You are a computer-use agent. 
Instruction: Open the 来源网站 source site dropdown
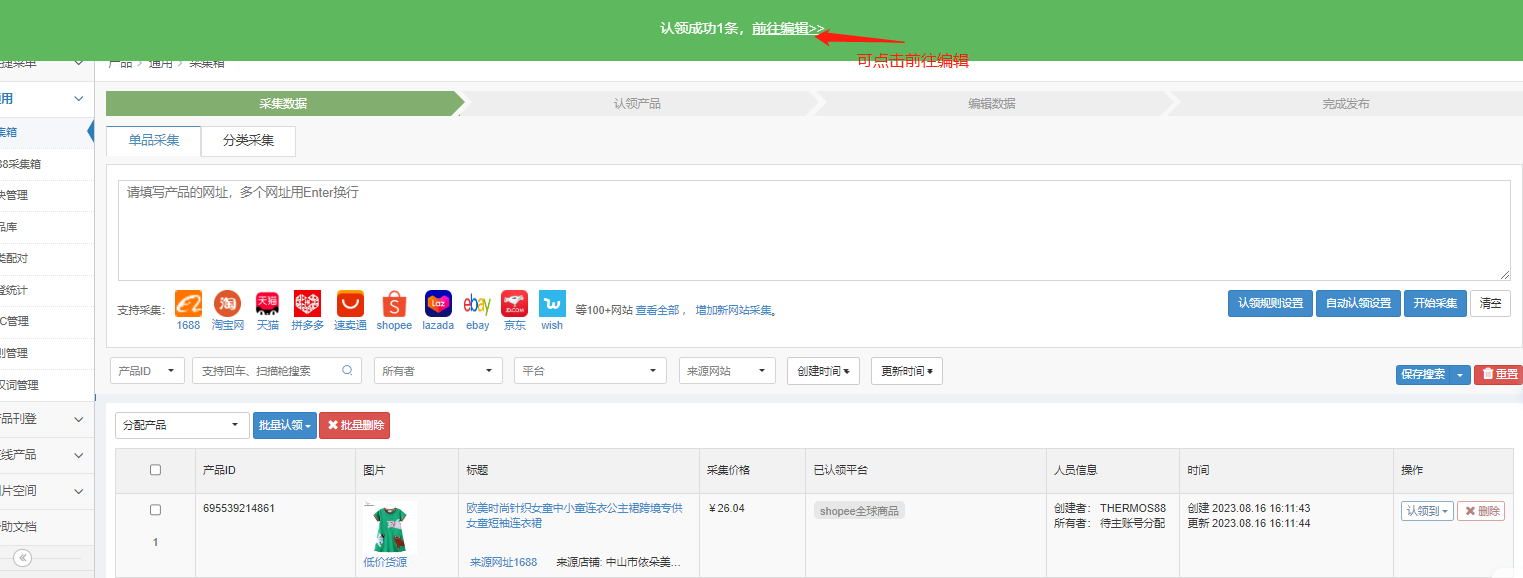click(726, 371)
